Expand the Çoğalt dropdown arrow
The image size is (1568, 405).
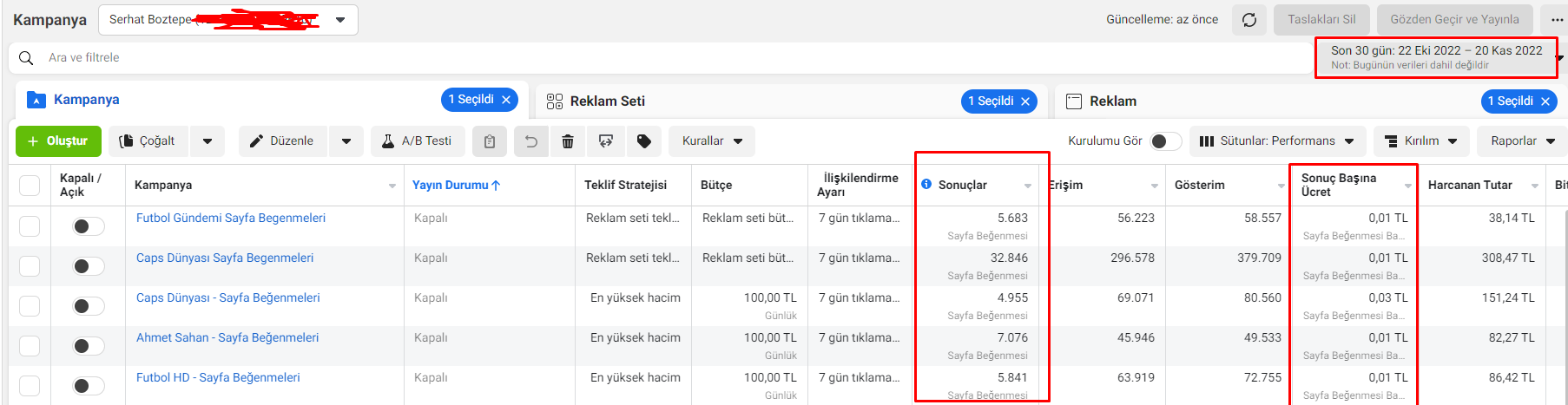tap(208, 141)
